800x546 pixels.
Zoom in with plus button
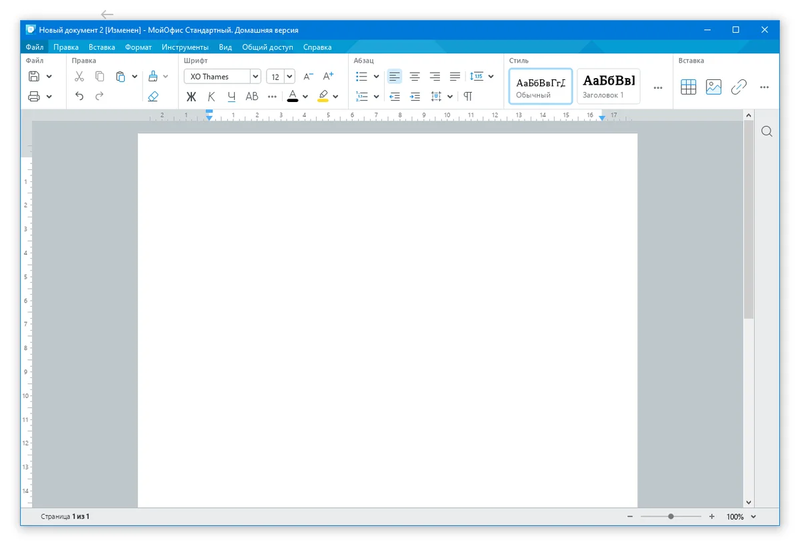coord(712,516)
